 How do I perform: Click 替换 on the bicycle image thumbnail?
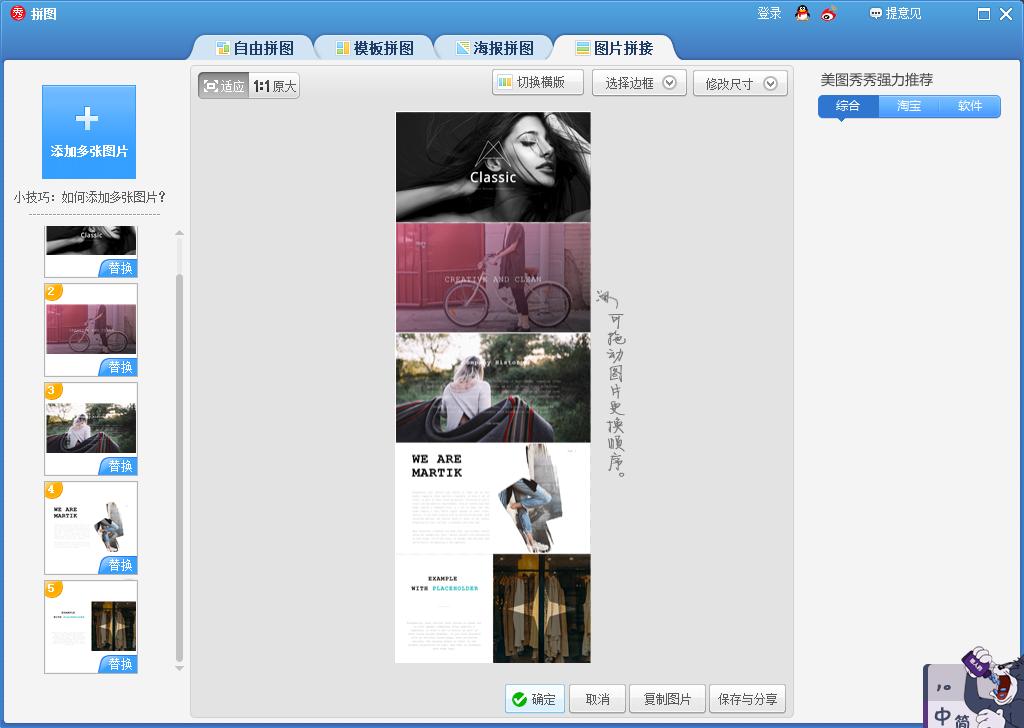pos(121,367)
